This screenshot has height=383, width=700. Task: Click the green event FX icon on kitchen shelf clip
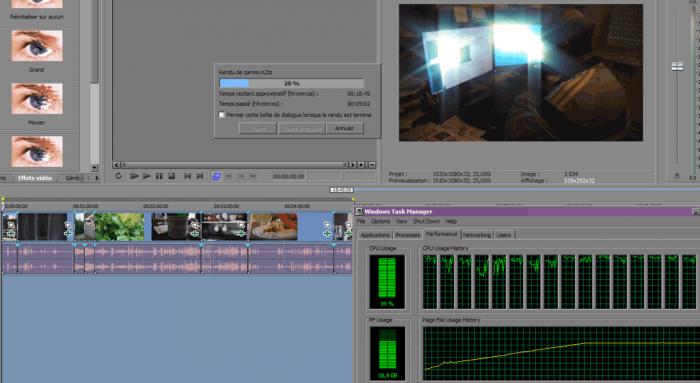point(241,233)
